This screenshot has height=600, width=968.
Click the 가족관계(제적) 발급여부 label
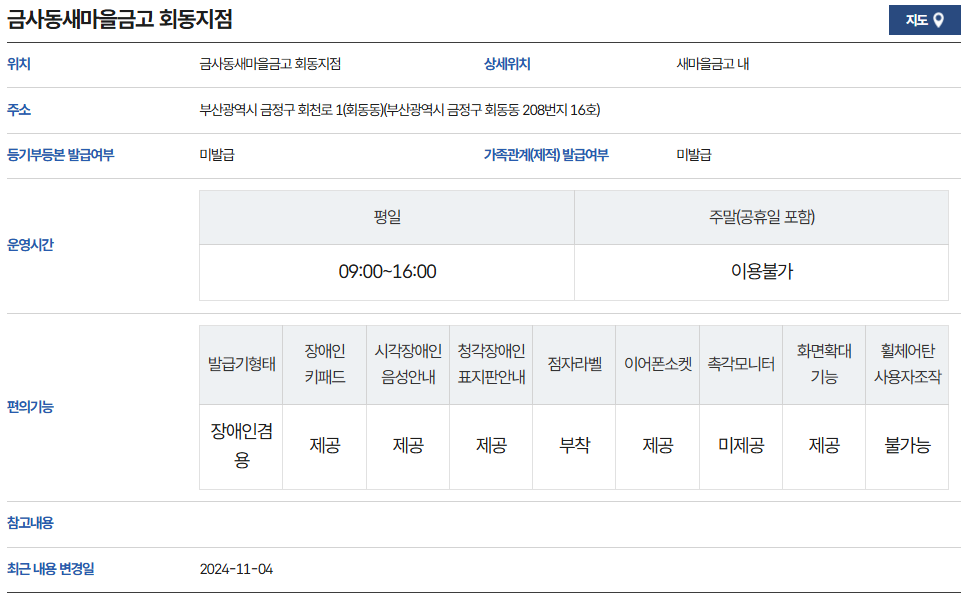point(545,156)
